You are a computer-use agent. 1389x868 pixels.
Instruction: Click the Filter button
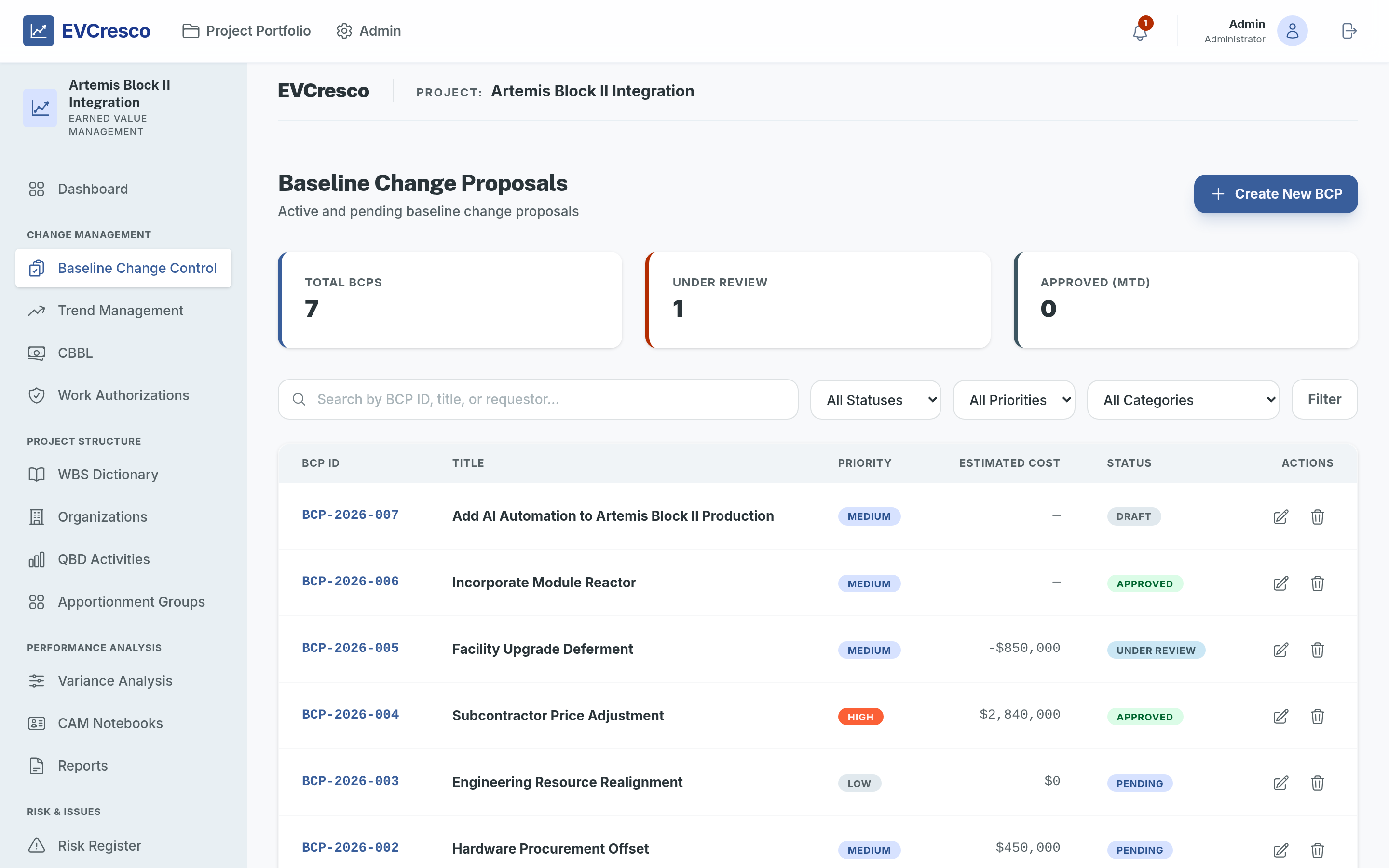pos(1324,399)
